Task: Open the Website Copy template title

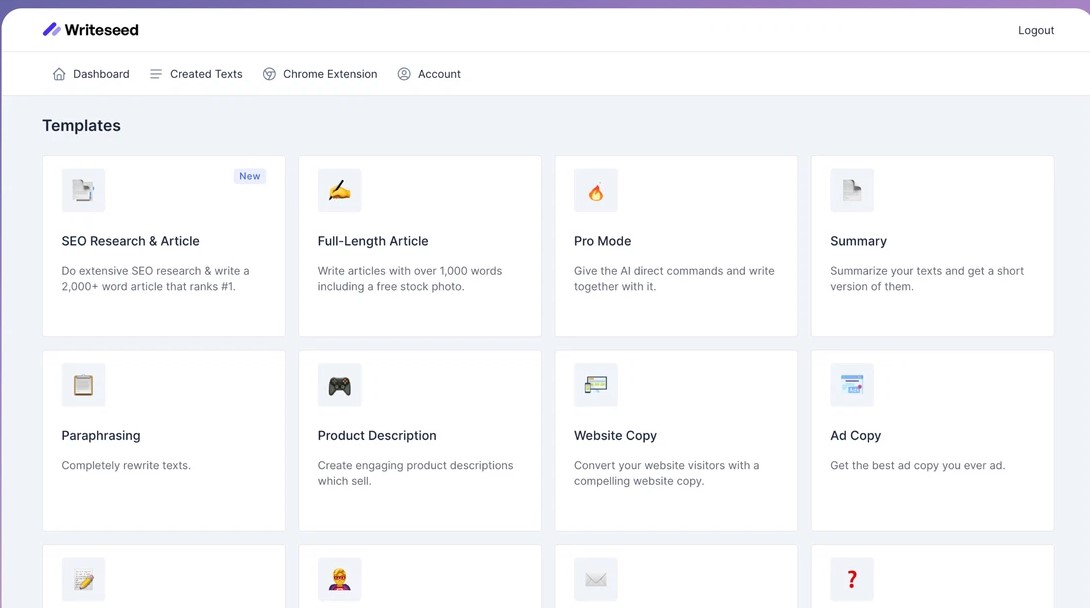Action: pos(615,435)
